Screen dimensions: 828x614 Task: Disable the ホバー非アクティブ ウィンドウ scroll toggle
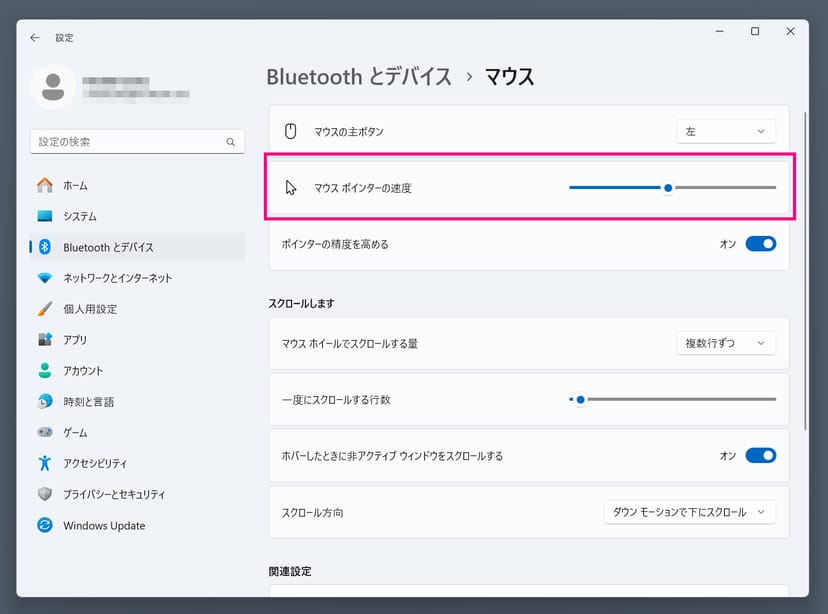(760, 456)
